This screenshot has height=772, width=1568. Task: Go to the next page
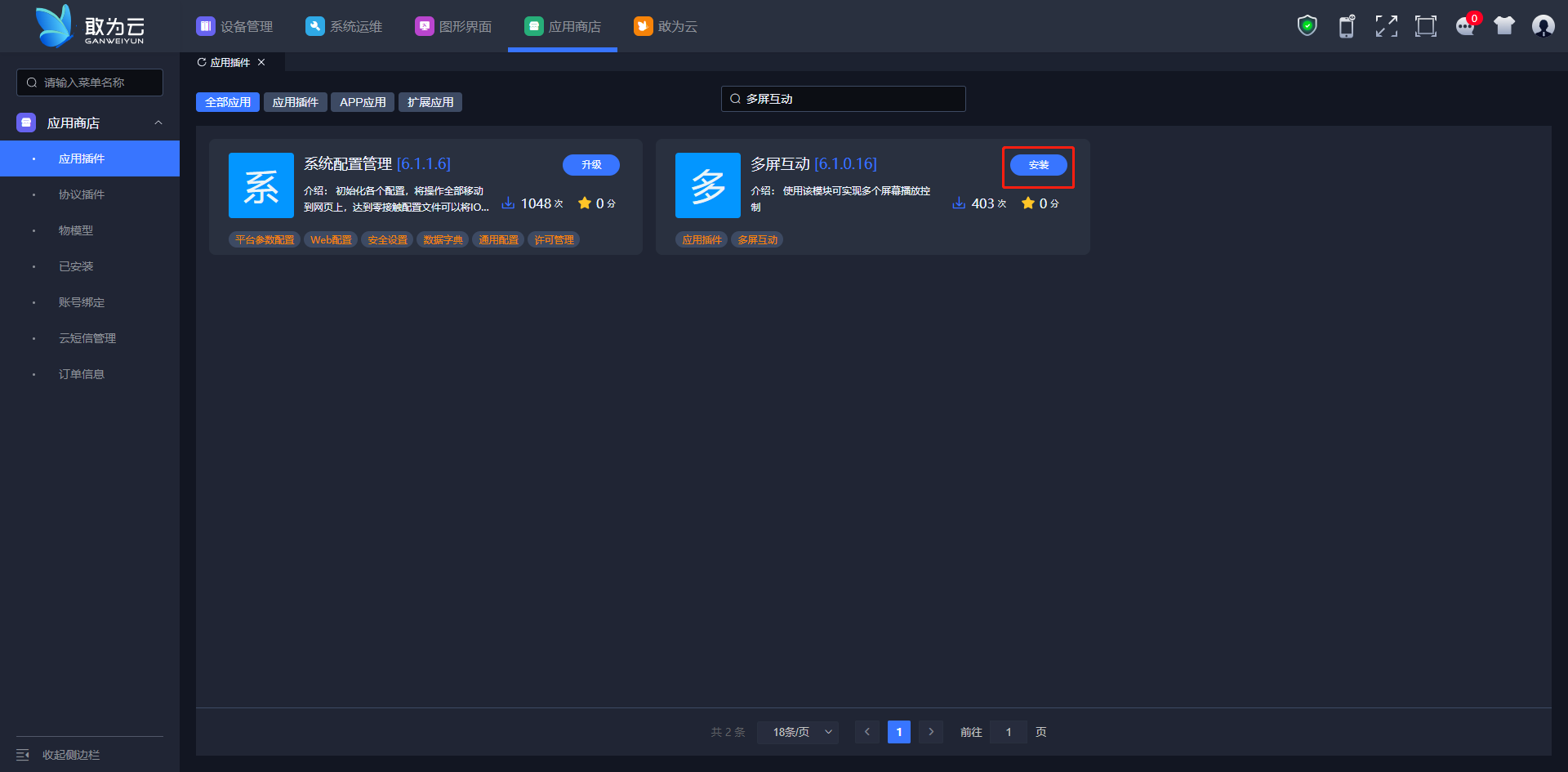(931, 732)
